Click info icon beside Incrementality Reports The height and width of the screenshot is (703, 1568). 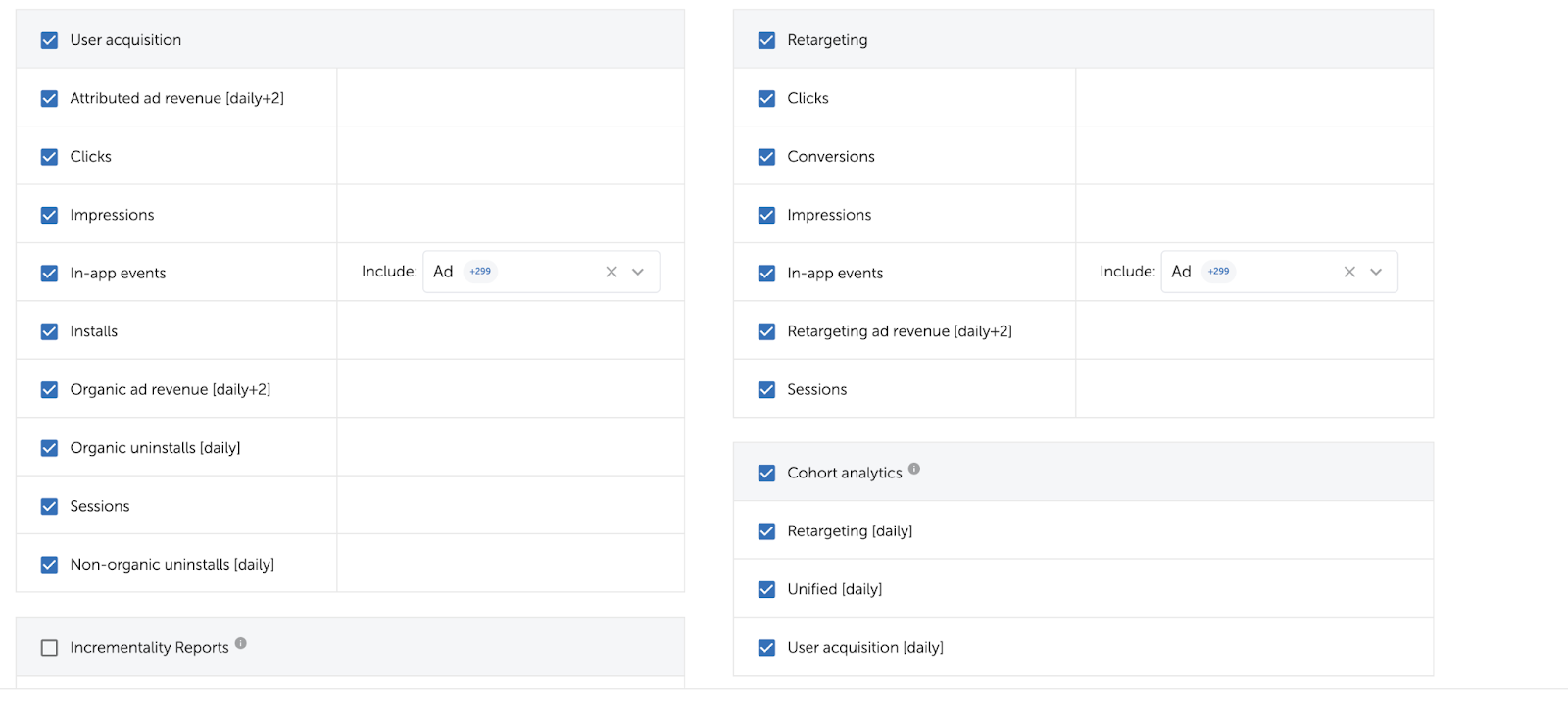(x=240, y=644)
